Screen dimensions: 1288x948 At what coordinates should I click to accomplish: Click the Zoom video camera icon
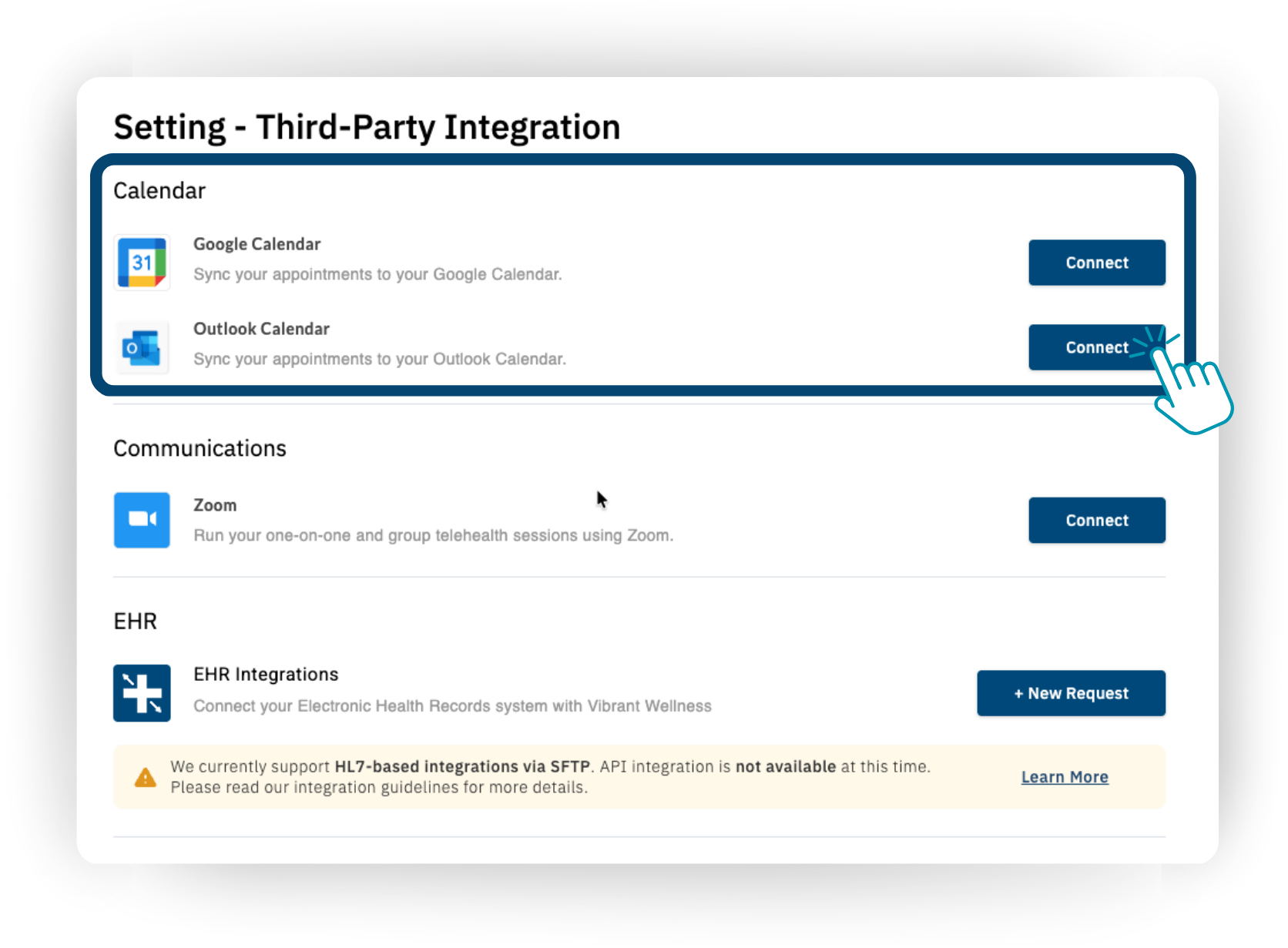pos(142,520)
